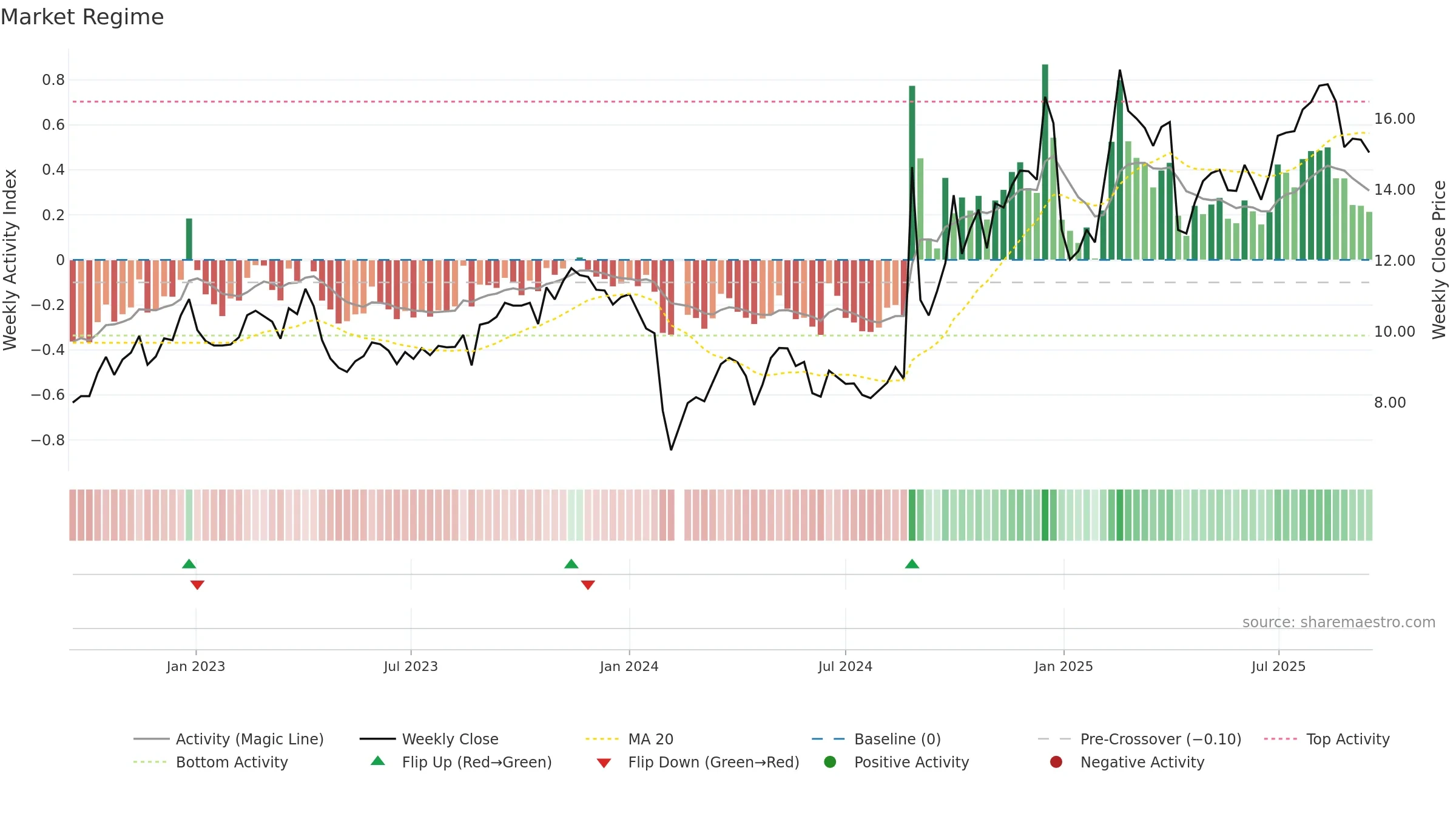Image resolution: width=1456 pixels, height=819 pixels.
Task: Click the 'Jan 2023' x-axis label
Action: [x=195, y=667]
